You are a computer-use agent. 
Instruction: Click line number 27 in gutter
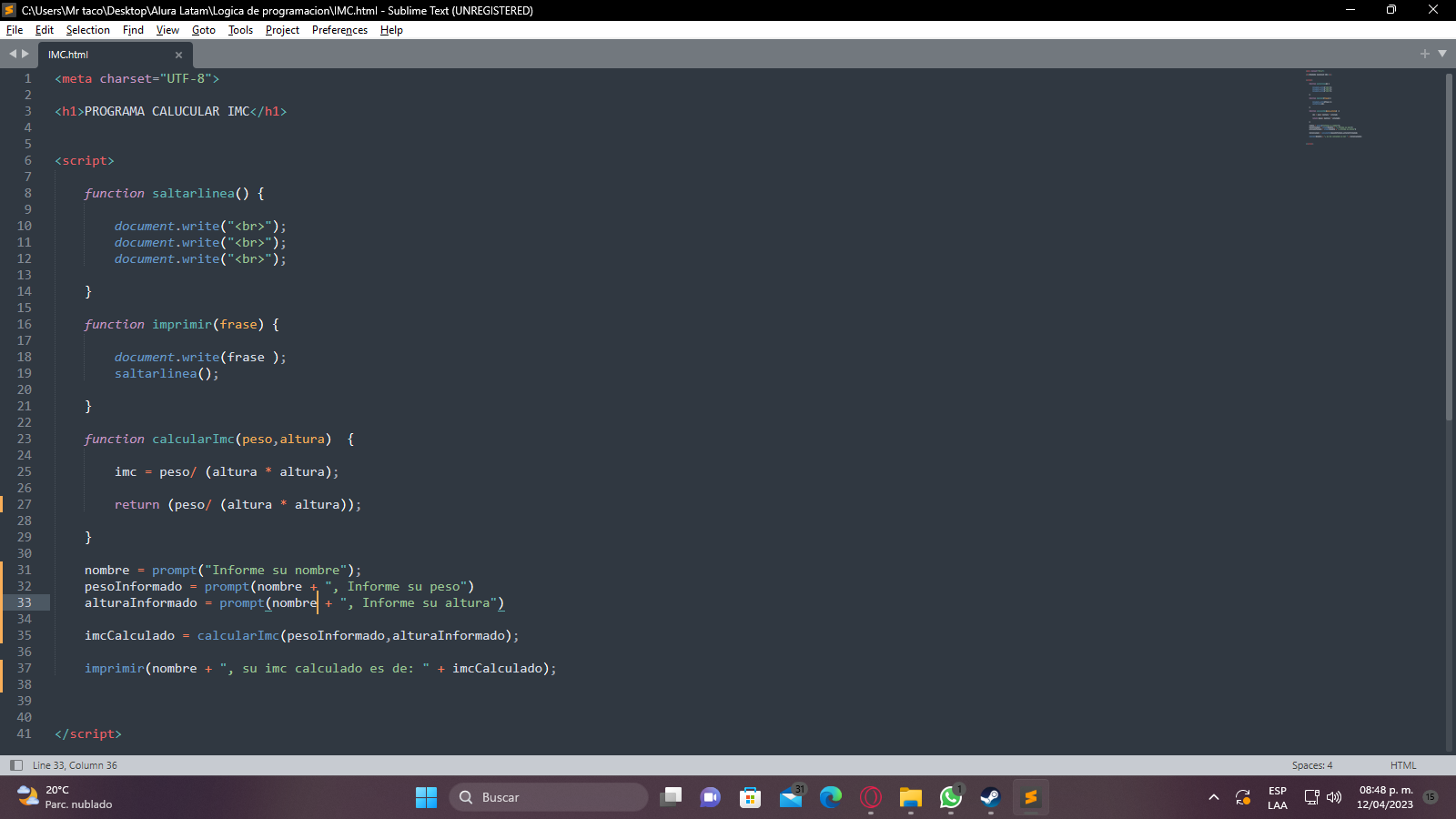(24, 504)
